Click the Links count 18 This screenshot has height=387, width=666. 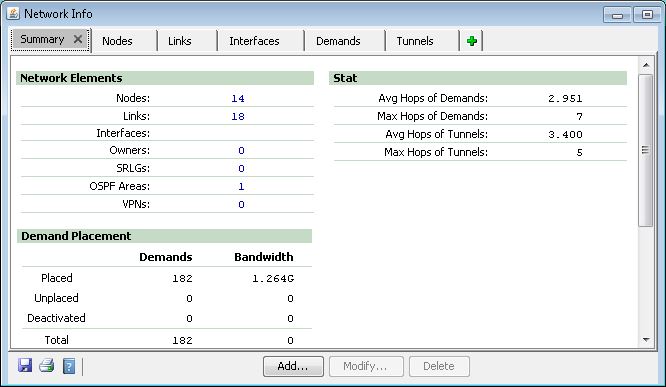pyautogui.click(x=238, y=116)
